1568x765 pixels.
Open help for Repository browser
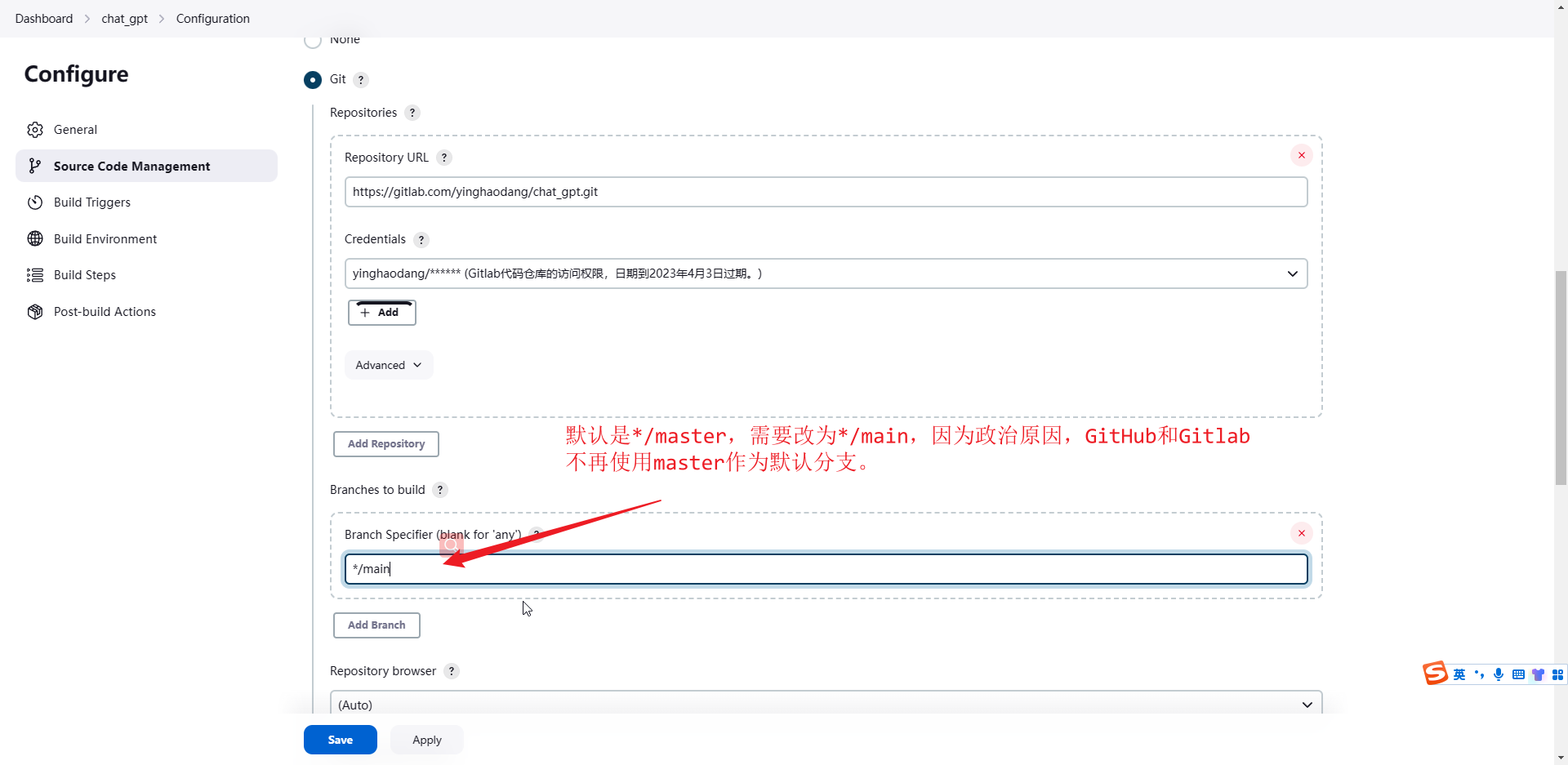point(452,671)
